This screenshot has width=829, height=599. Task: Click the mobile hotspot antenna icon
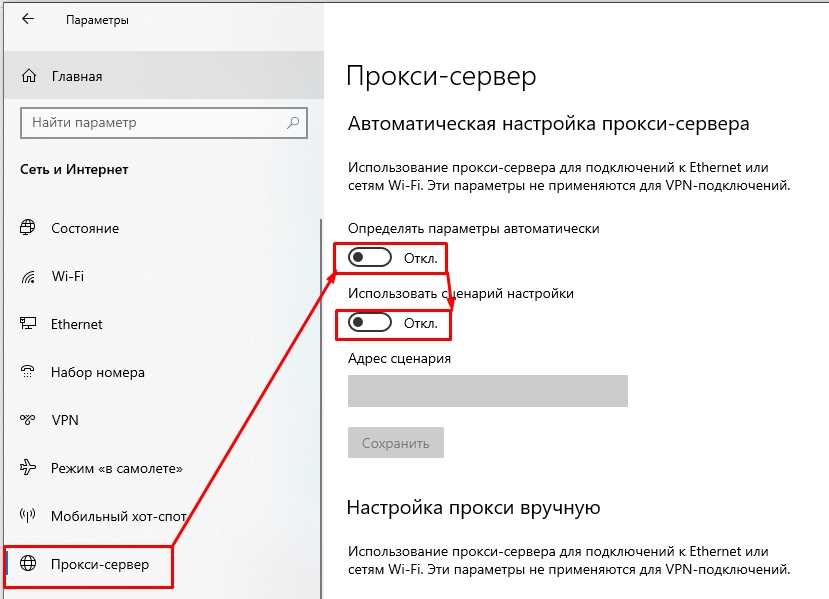click(27, 515)
